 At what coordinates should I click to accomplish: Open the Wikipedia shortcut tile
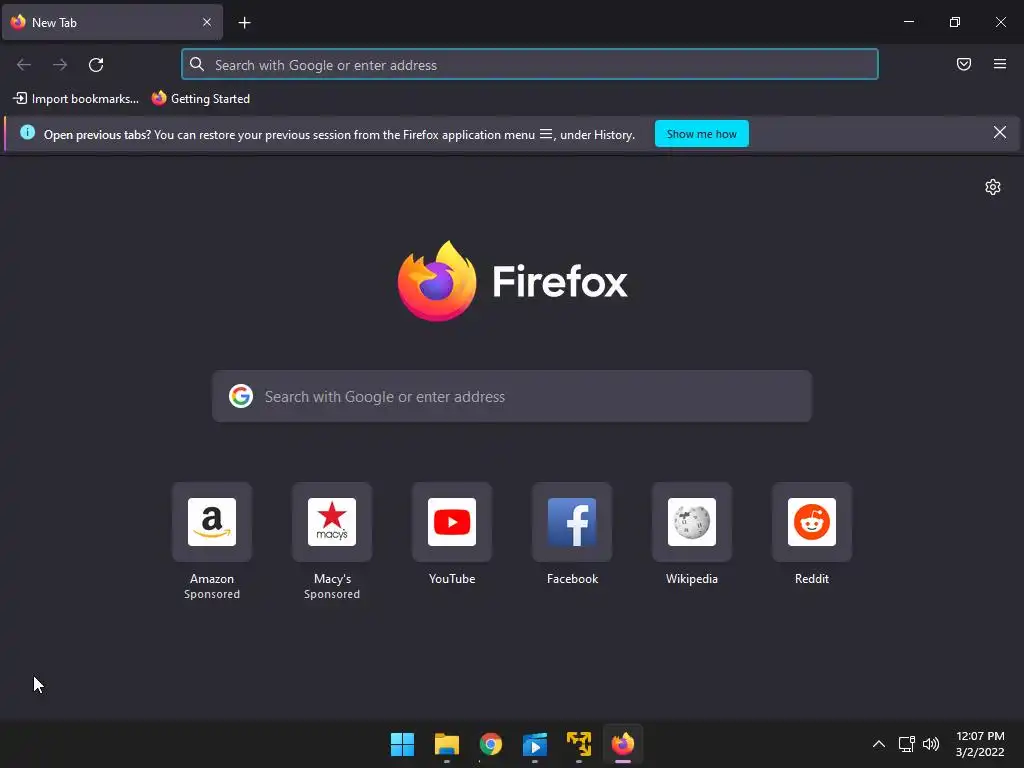[692, 522]
